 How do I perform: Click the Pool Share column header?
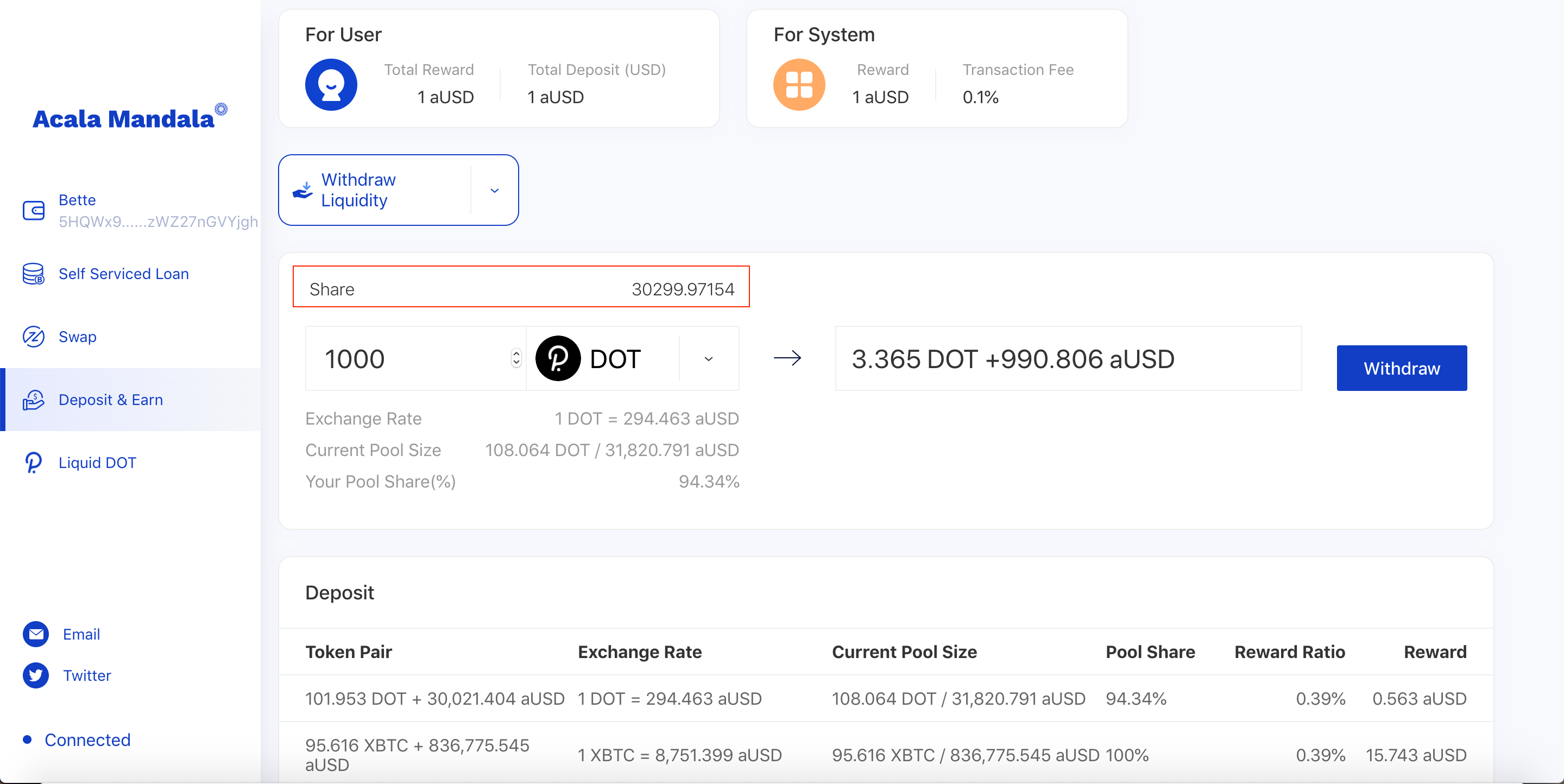point(1151,652)
